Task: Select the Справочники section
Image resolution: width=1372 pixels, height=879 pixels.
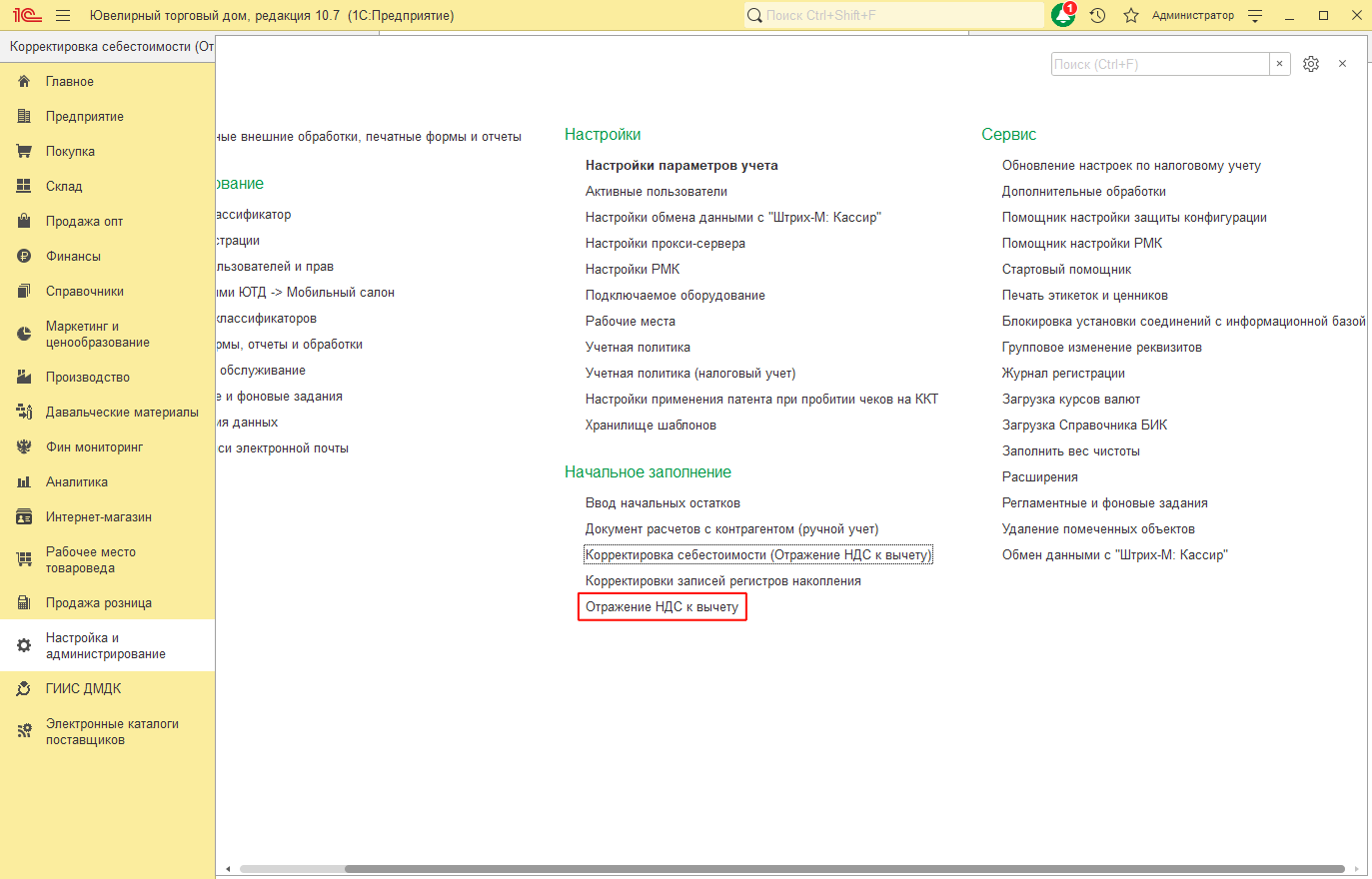Action: click(x=107, y=292)
